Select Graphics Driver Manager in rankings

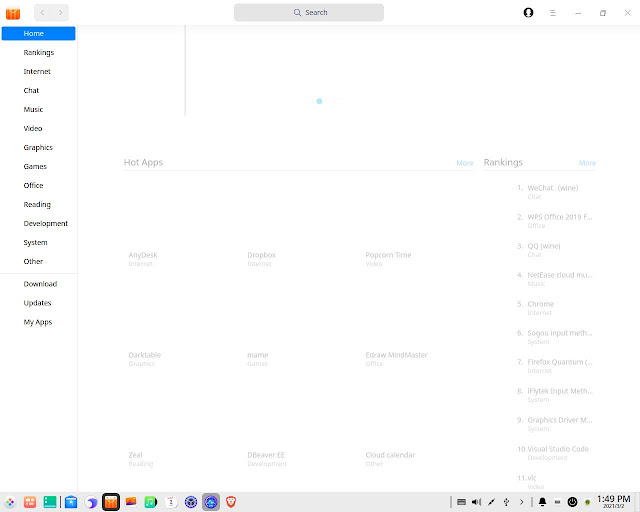click(x=553, y=423)
